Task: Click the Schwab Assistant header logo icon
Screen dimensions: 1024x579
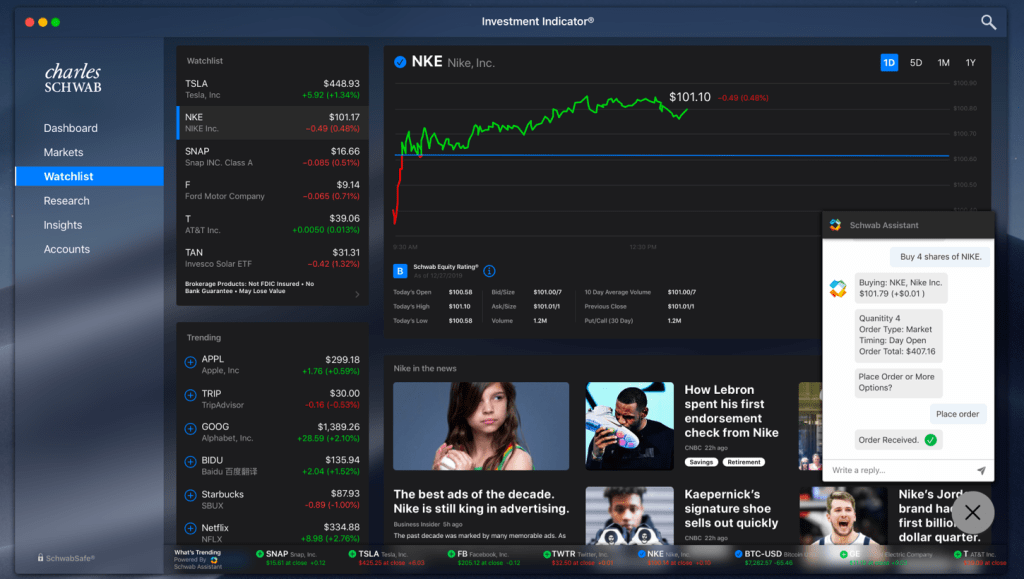Action: click(x=835, y=225)
